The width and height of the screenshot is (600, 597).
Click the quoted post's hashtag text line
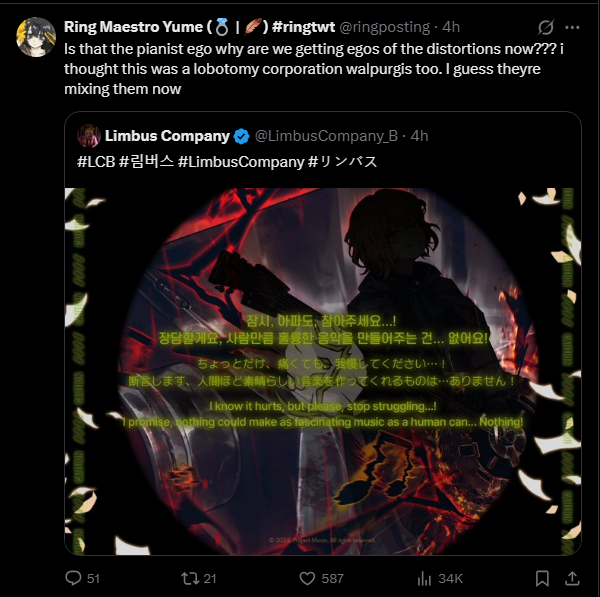(x=227, y=161)
